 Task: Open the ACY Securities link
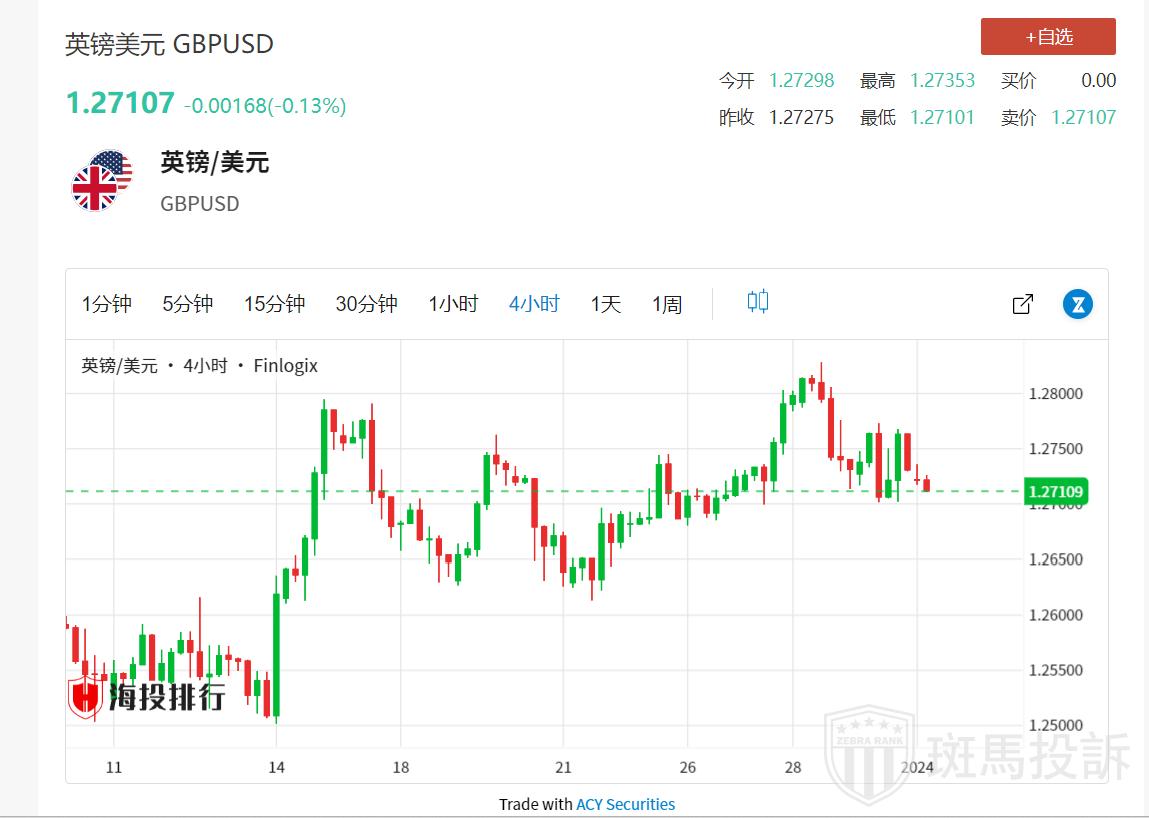(x=625, y=804)
